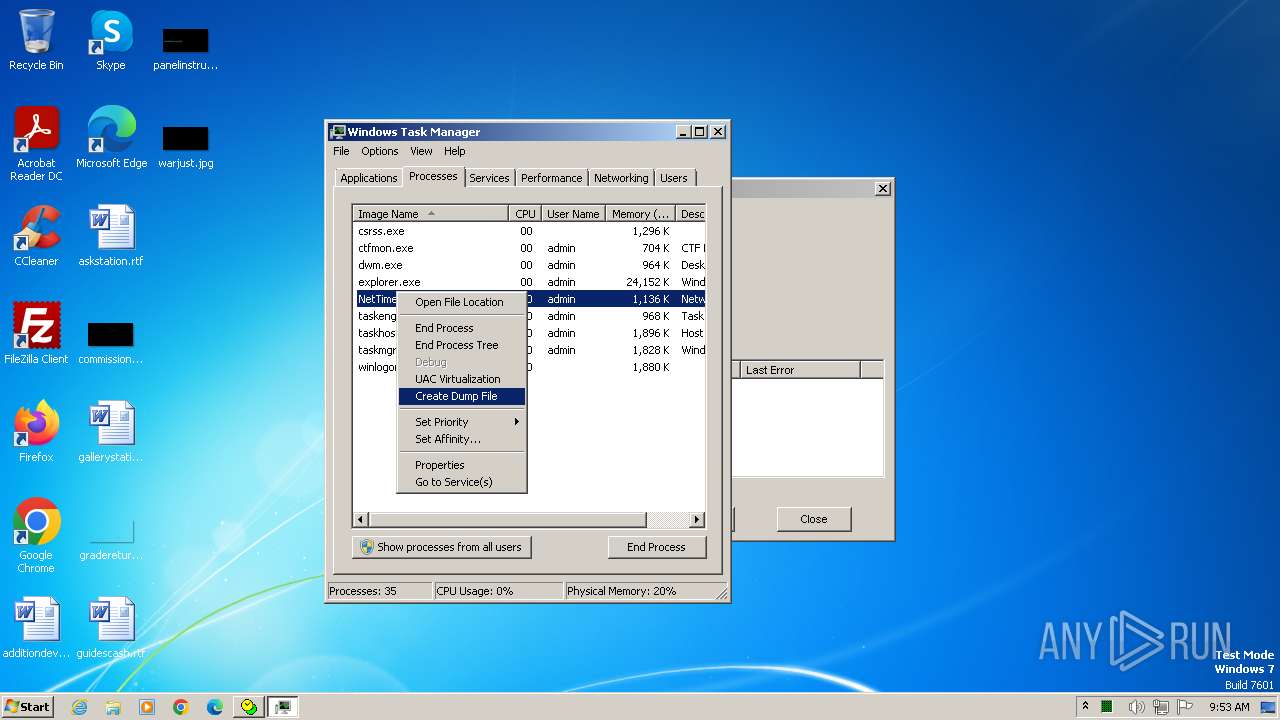The image size is (1280, 720).
Task: Choose End Process Tree
Action: [461, 345]
